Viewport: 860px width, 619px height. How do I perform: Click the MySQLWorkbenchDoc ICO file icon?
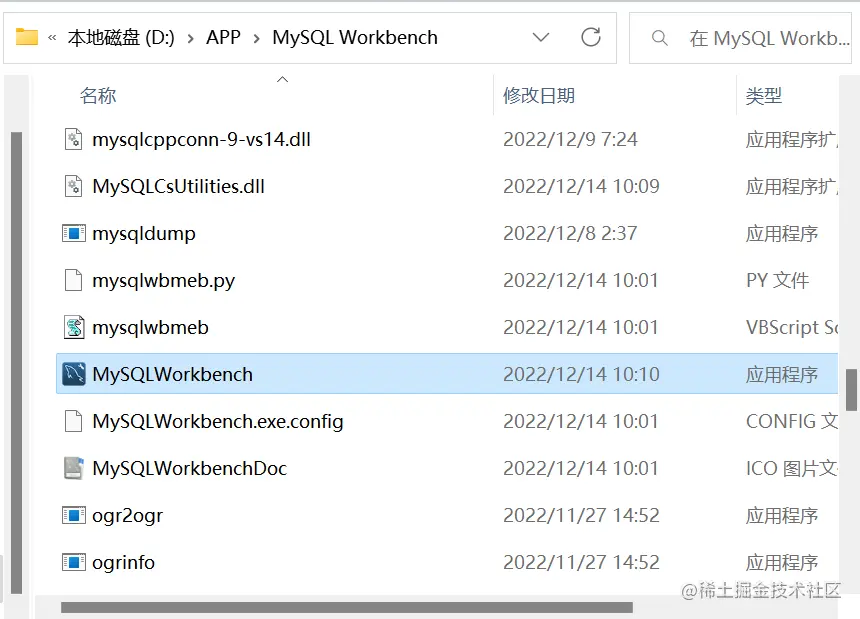pyautogui.click(x=73, y=468)
